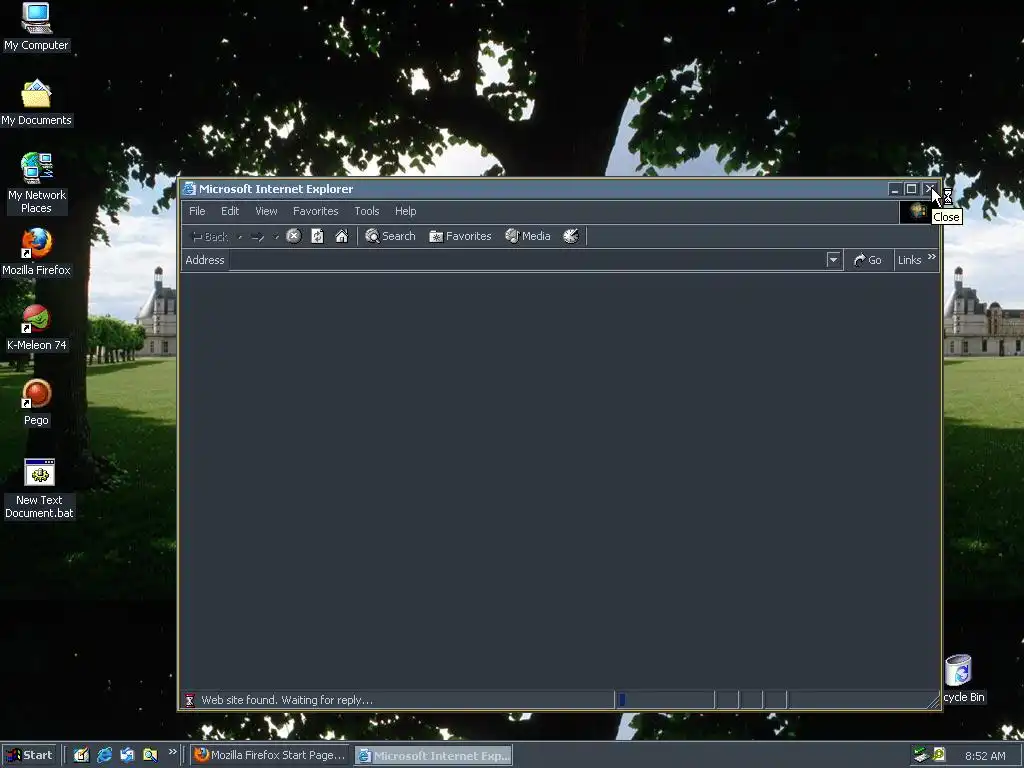
Task: Click the 8:52 AM taskbar clock
Action: (x=985, y=756)
